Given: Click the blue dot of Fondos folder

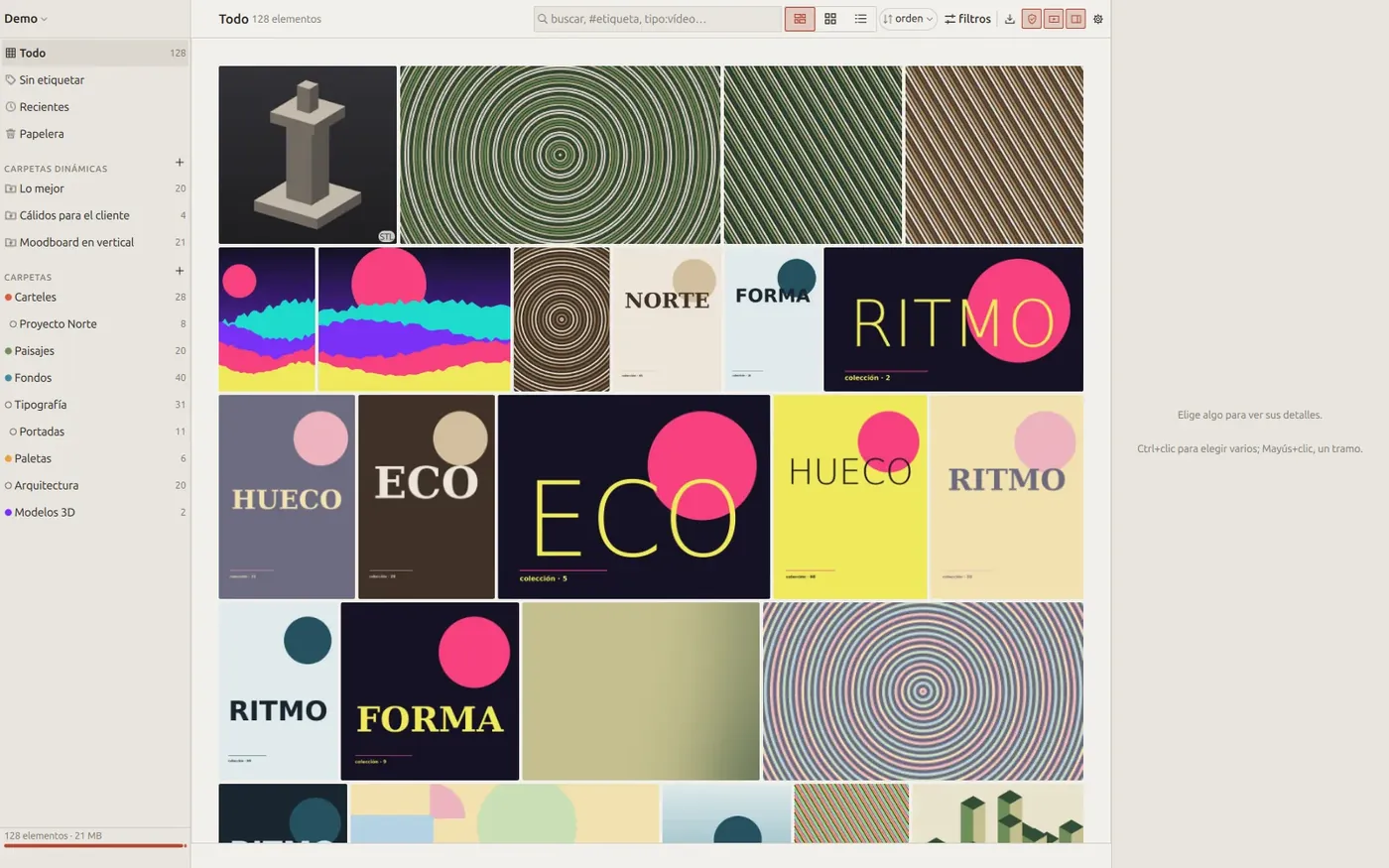Looking at the screenshot, I should pos(8,378).
